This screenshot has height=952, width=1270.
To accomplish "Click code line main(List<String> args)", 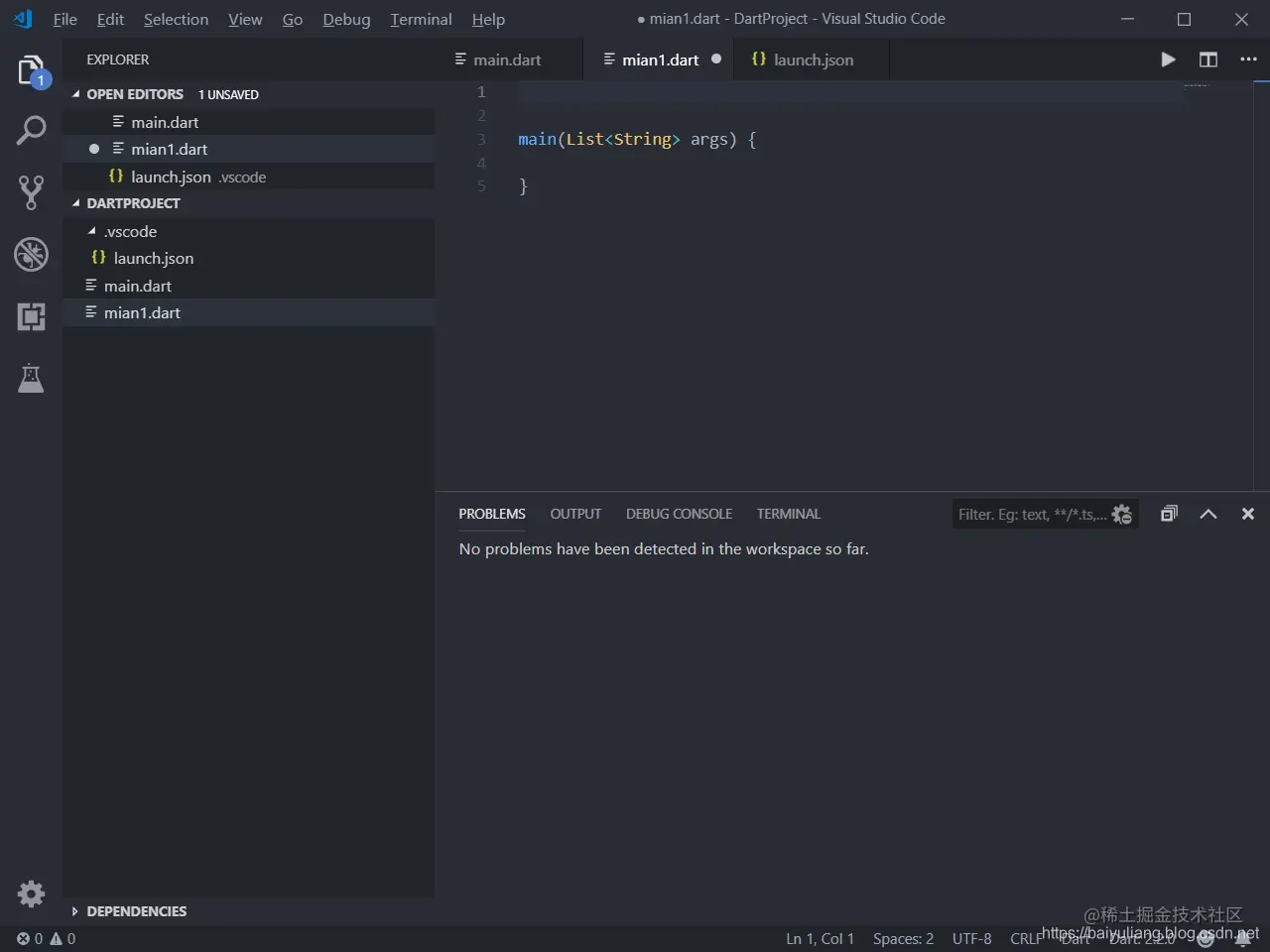I will click(x=636, y=139).
